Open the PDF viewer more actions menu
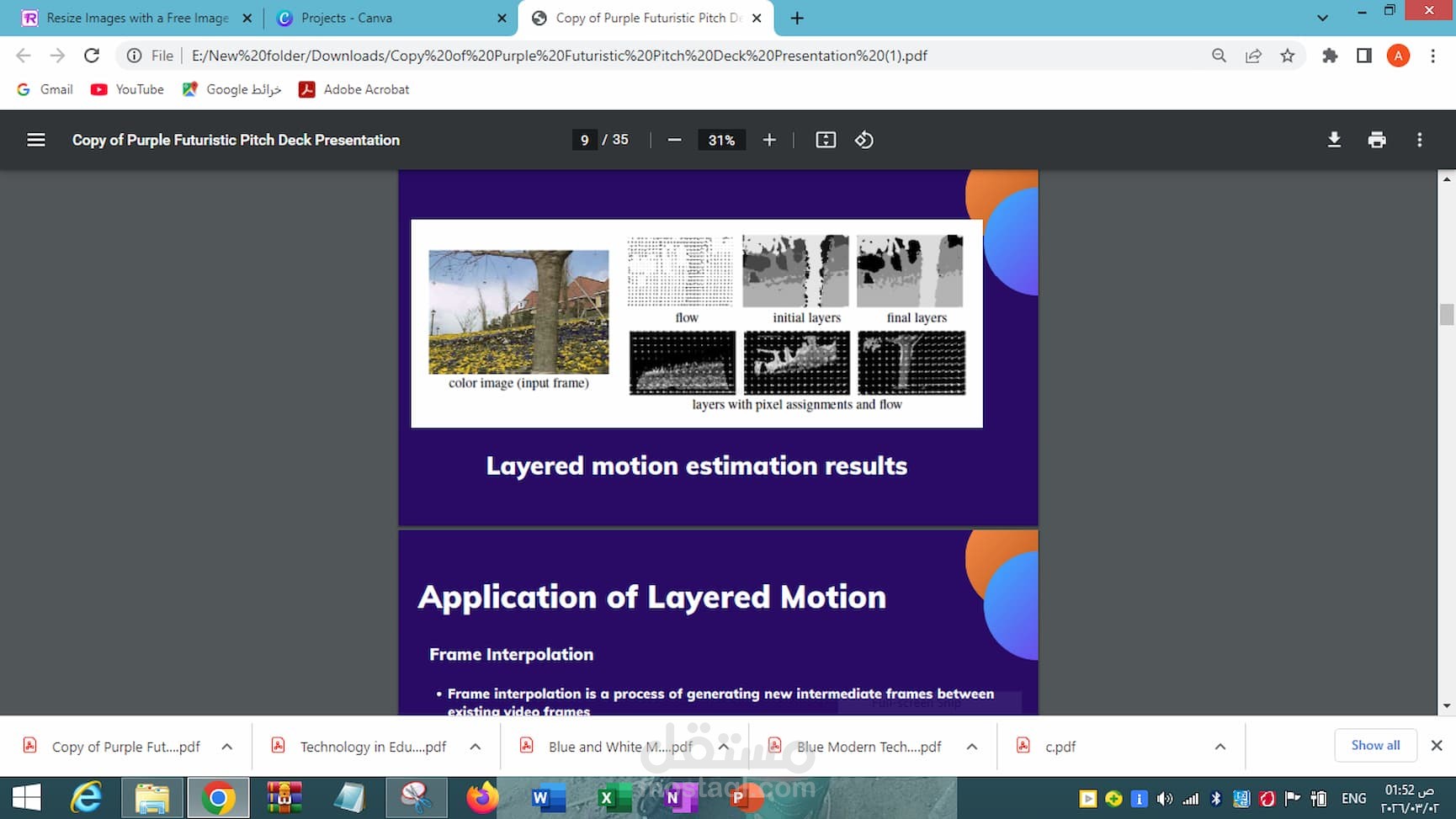This screenshot has width=1456, height=819. point(1419,140)
